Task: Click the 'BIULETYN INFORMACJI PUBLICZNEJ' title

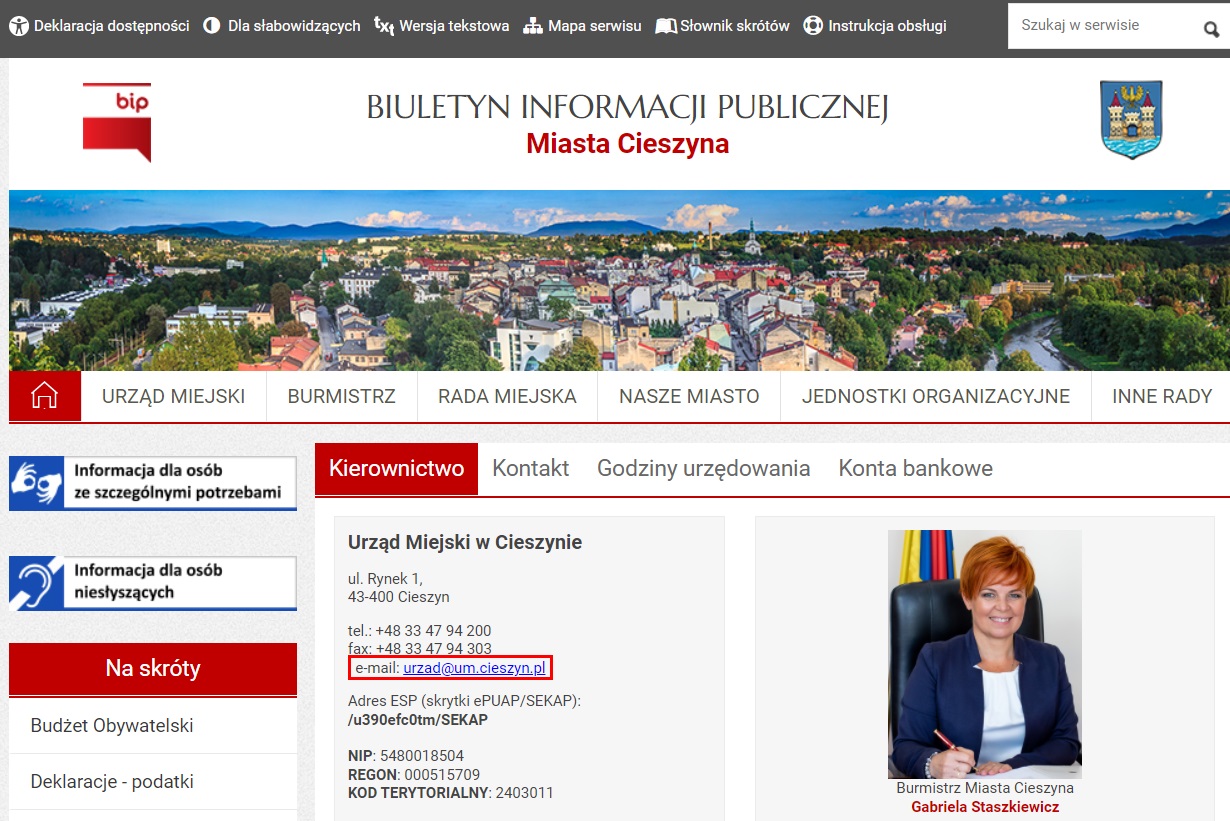Action: click(627, 107)
